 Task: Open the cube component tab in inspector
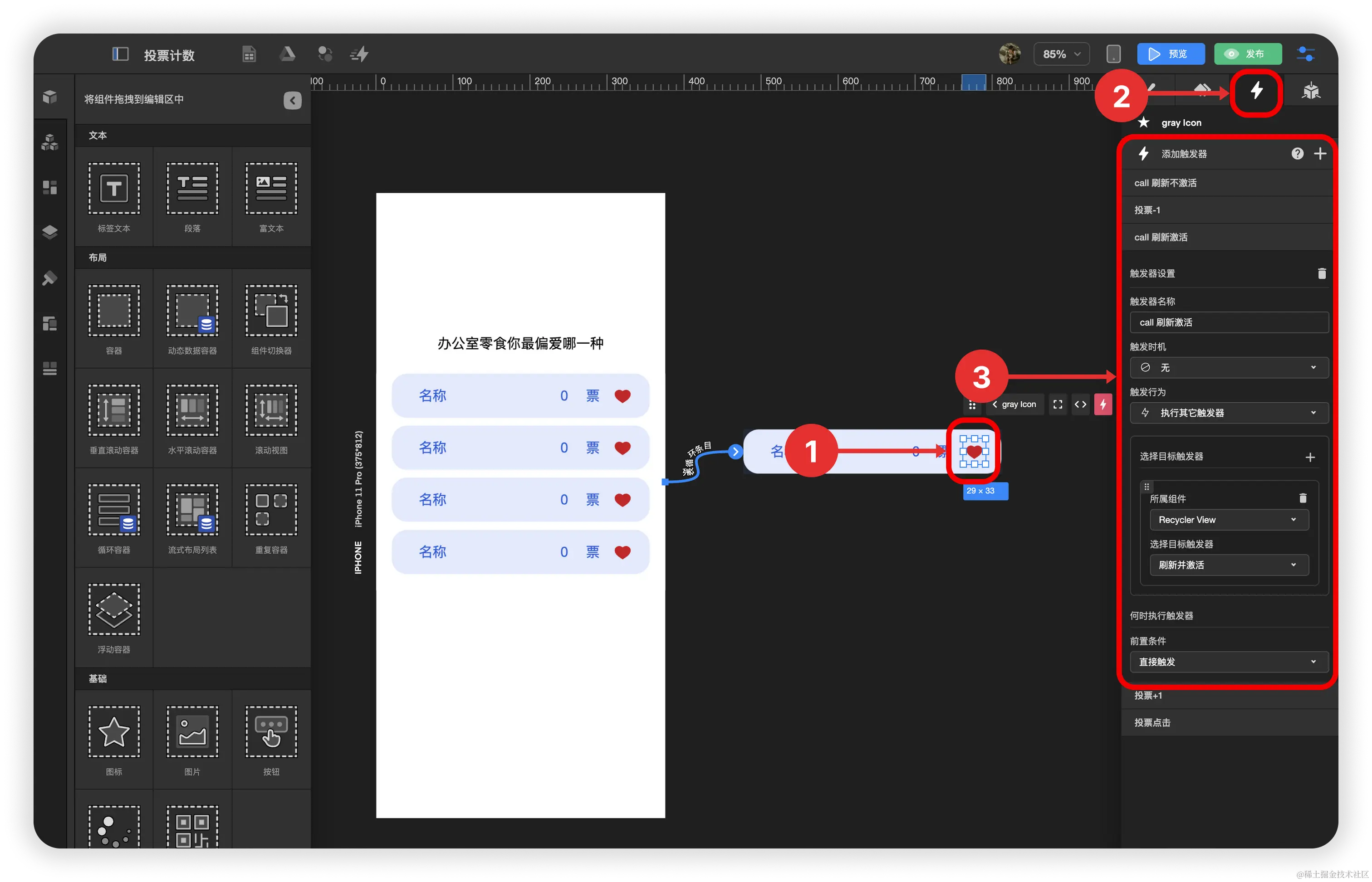tap(1311, 91)
